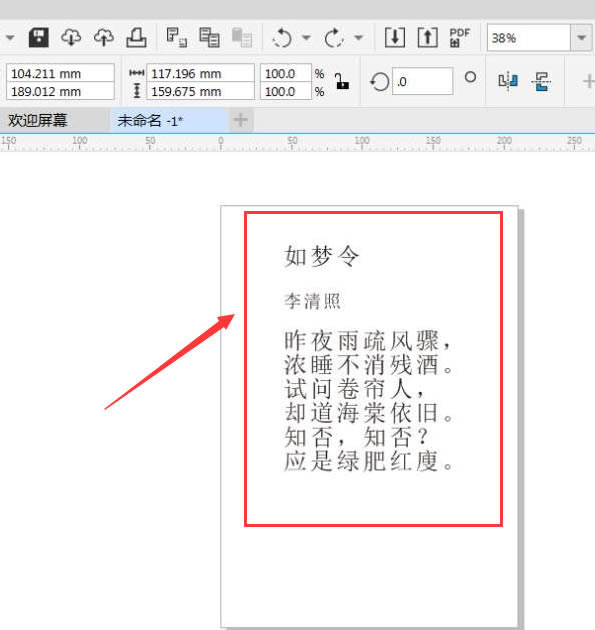Click the height icon beside 159.675 mm

click(x=137, y=91)
